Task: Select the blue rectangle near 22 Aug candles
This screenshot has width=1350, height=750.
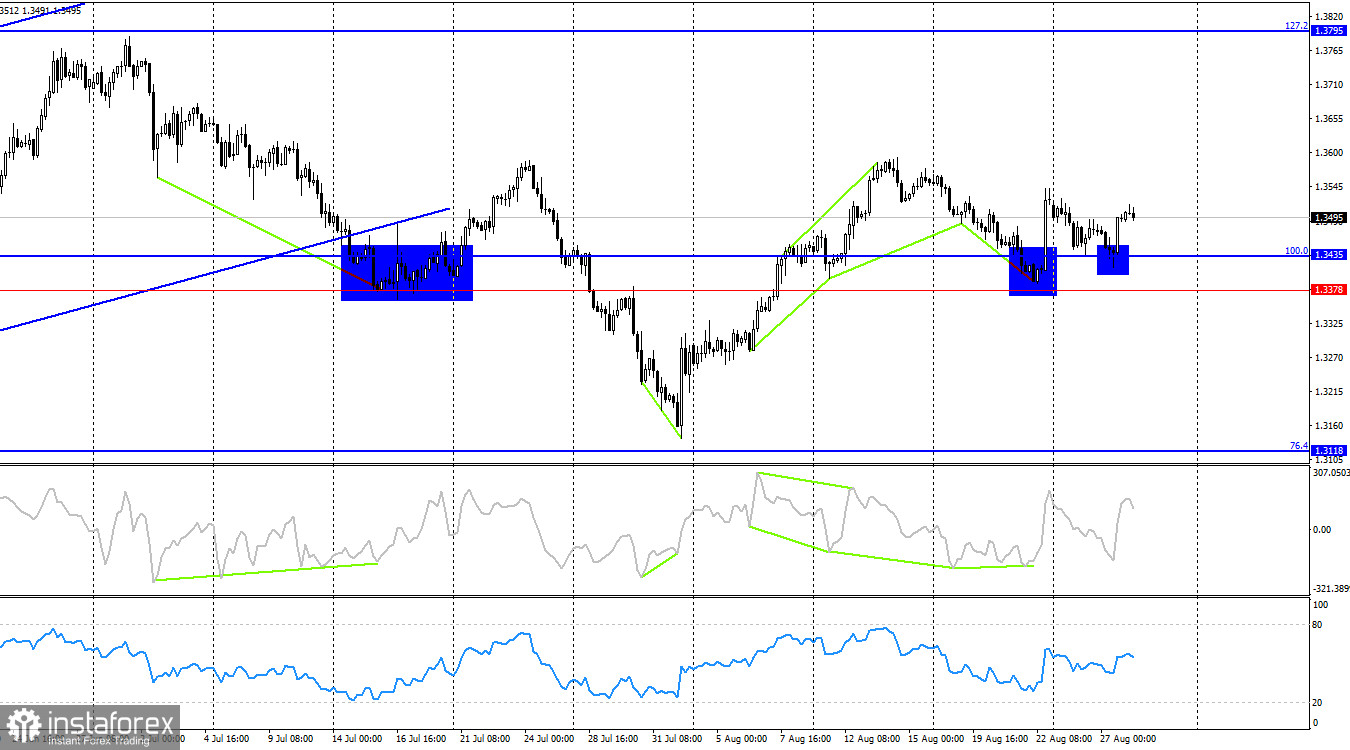Action: tap(1033, 271)
